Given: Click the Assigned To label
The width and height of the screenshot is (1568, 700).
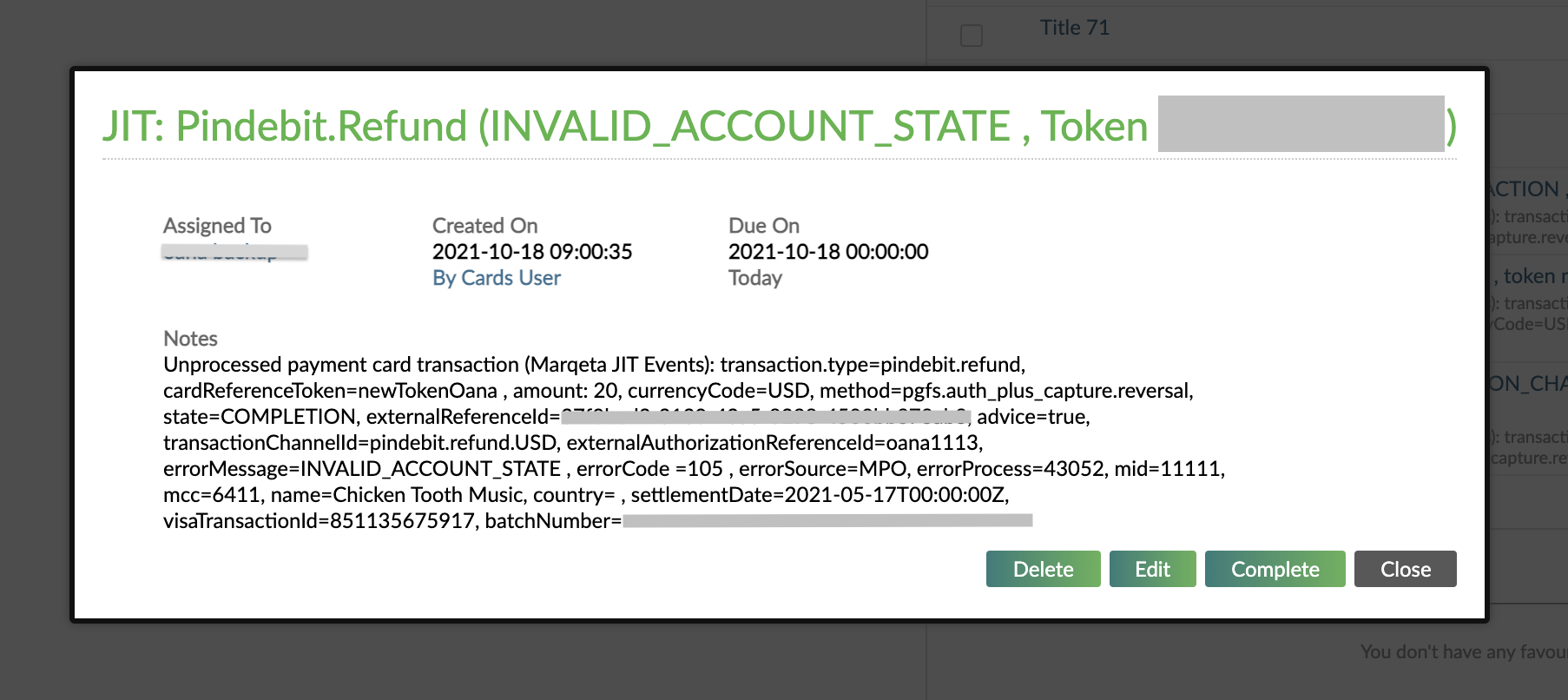Looking at the screenshot, I should coord(217,226).
